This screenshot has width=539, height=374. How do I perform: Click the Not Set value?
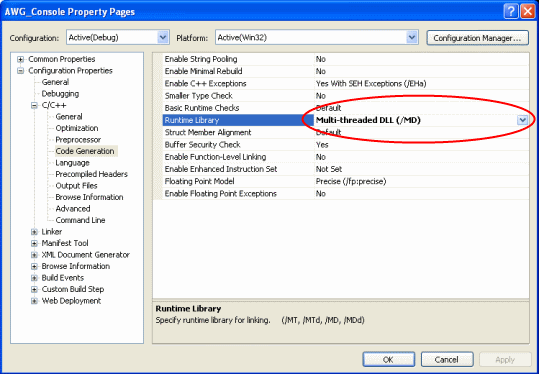click(x=329, y=169)
